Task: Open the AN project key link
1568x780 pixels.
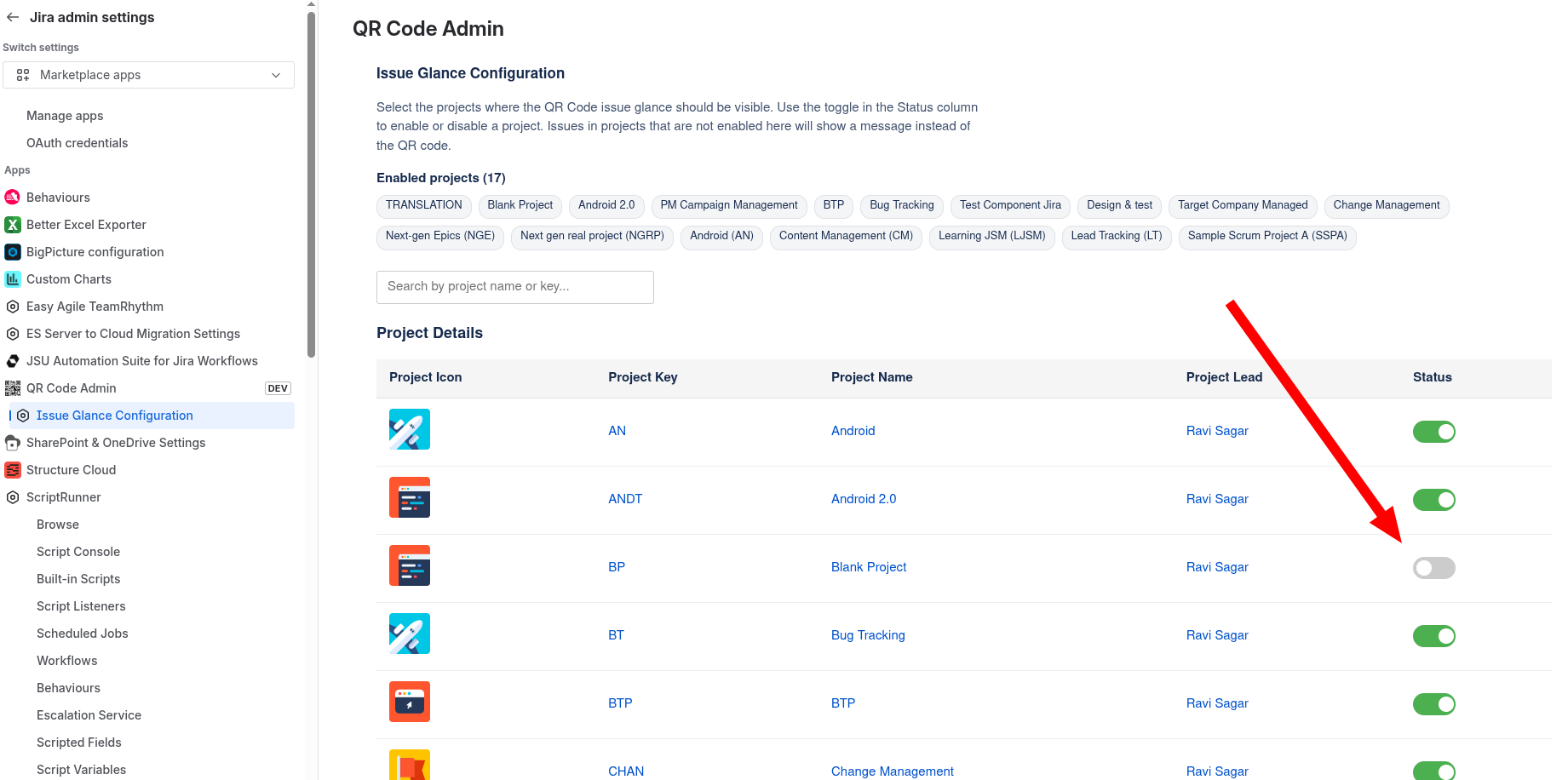Action: tap(617, 431)
